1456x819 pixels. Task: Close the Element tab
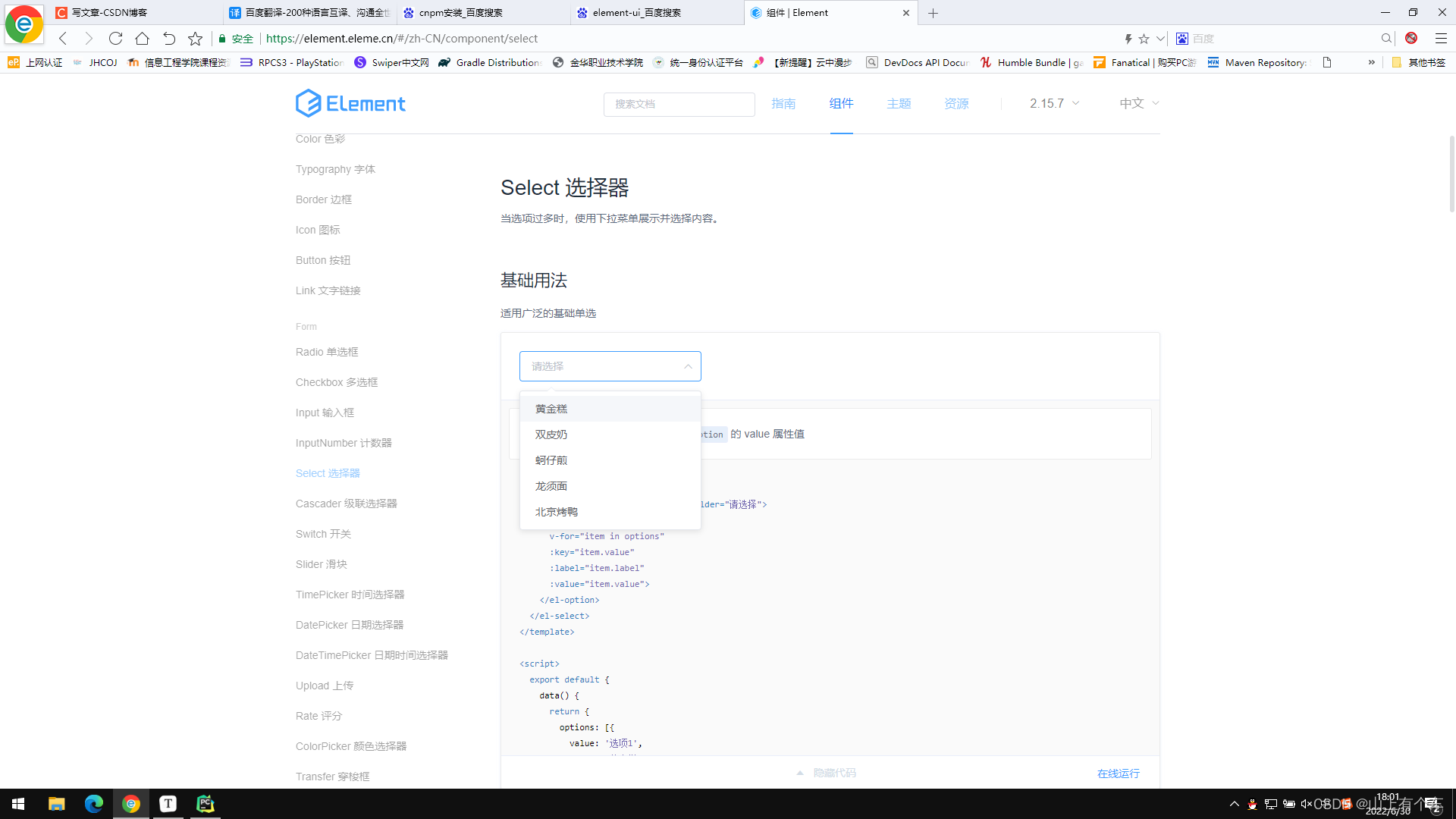click(905, 13)
